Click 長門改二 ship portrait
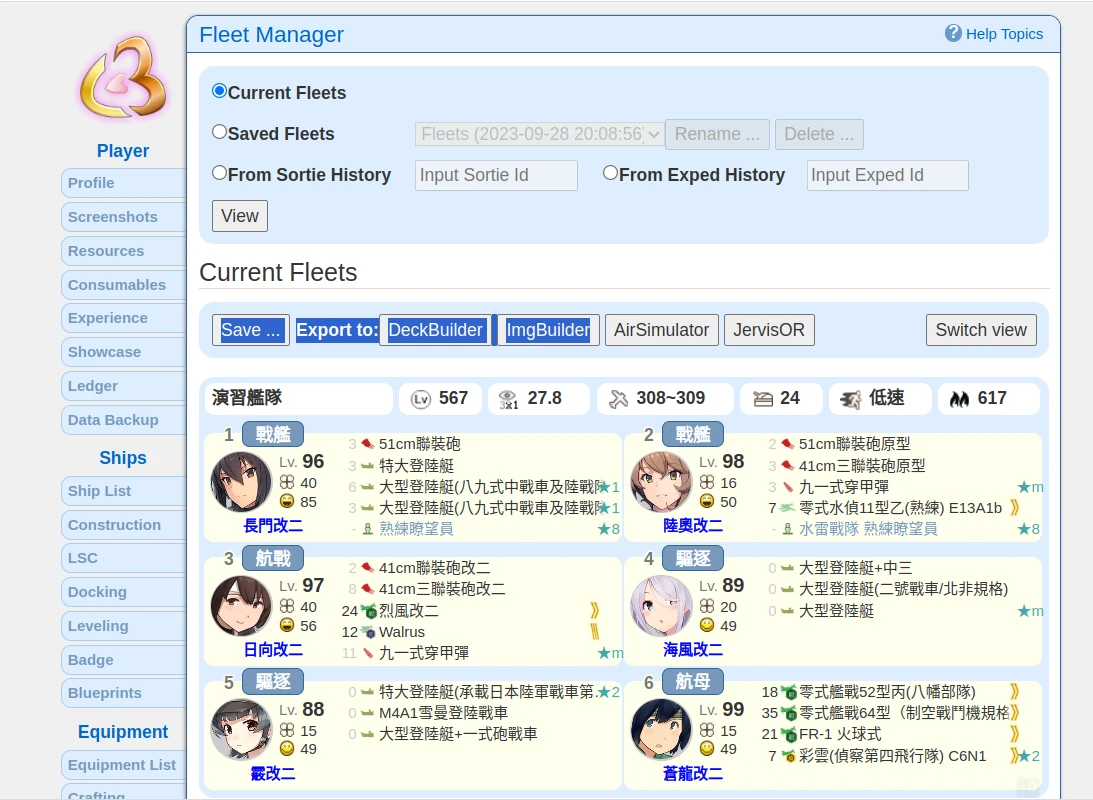Image resolution: width=1093 pixels, height=800 pixels. (241, 482)
